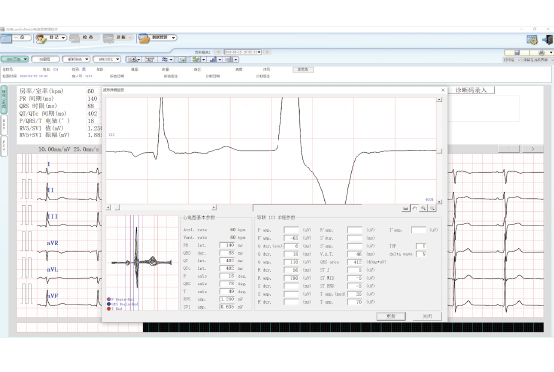Click the horizontal scrollbar thumb under the waveform
Screen dimensions: 554x372
click(x=117, y=207)
